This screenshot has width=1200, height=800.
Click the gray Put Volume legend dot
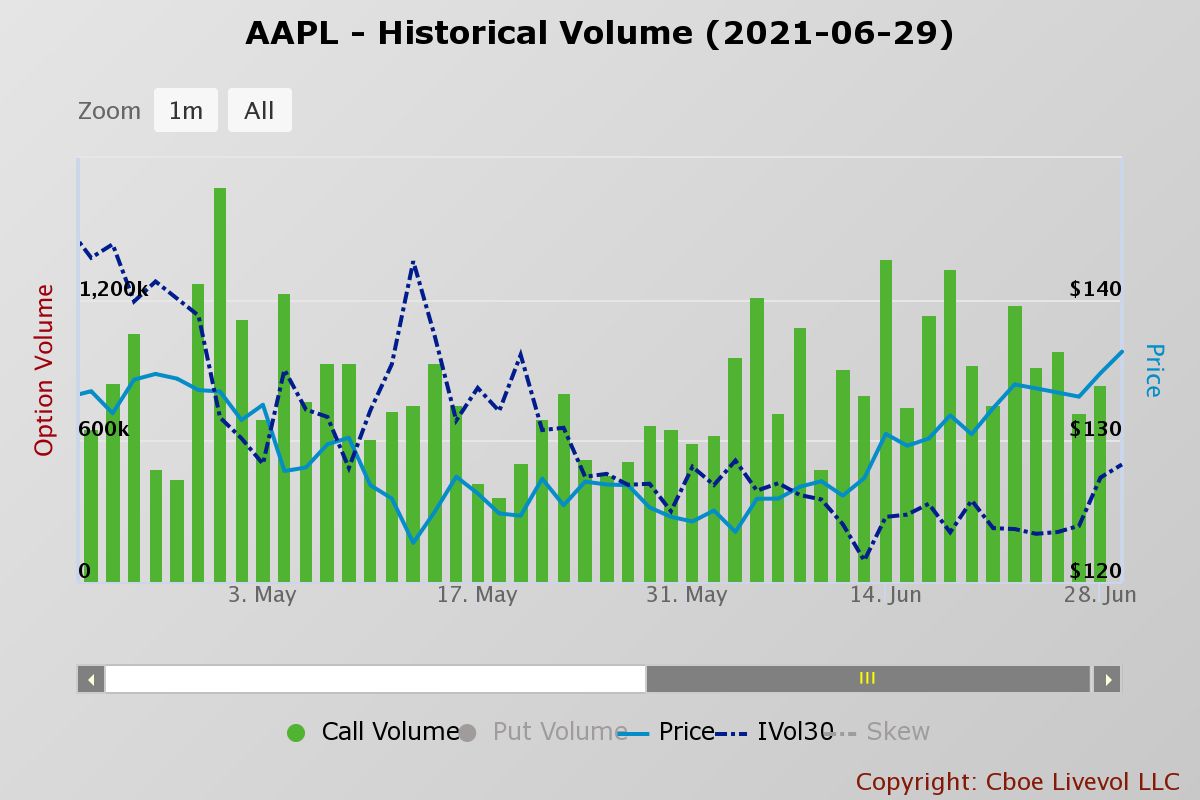coord(467,733)
